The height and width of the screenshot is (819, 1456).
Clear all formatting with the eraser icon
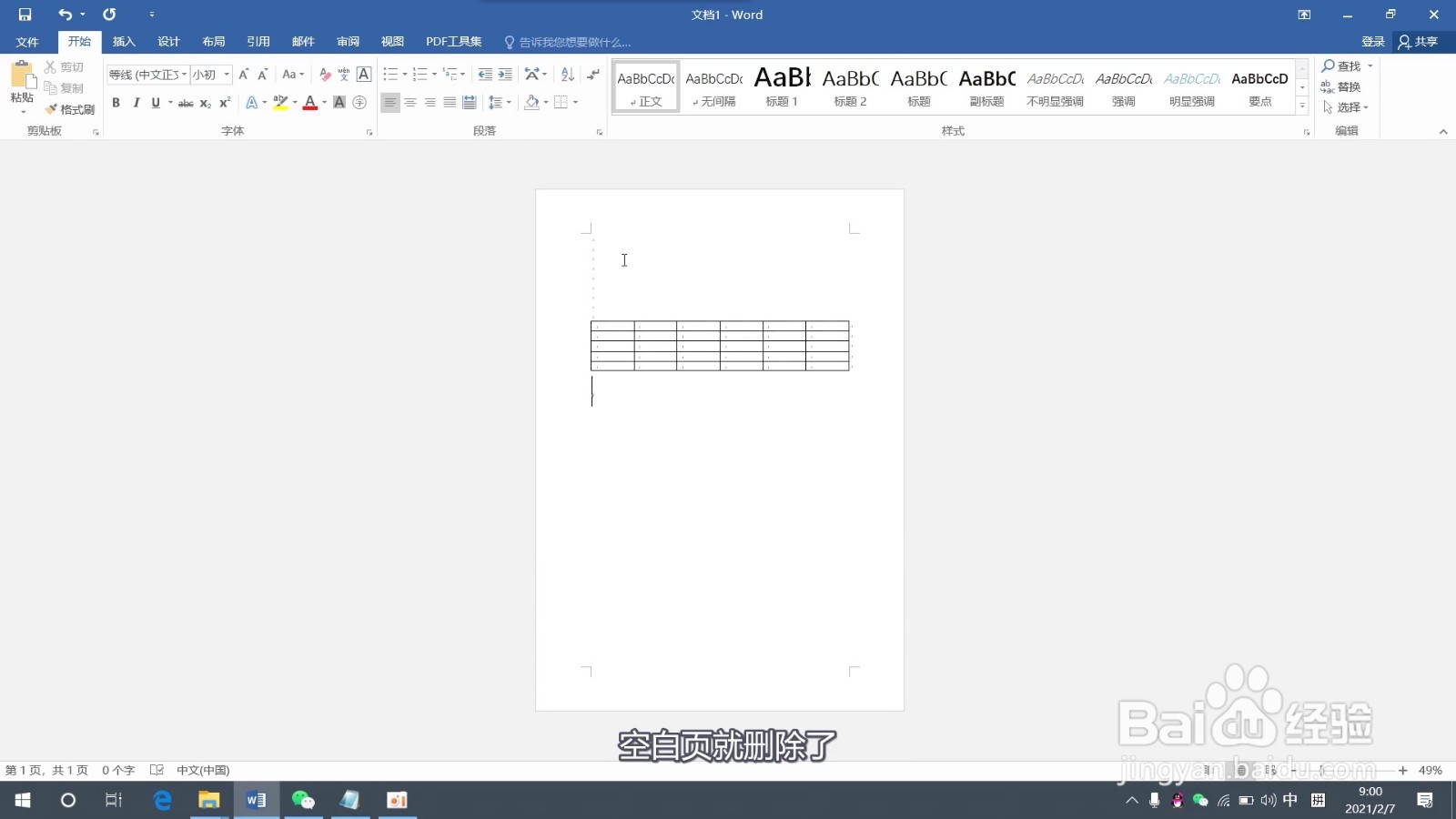[x=325, y=75]
